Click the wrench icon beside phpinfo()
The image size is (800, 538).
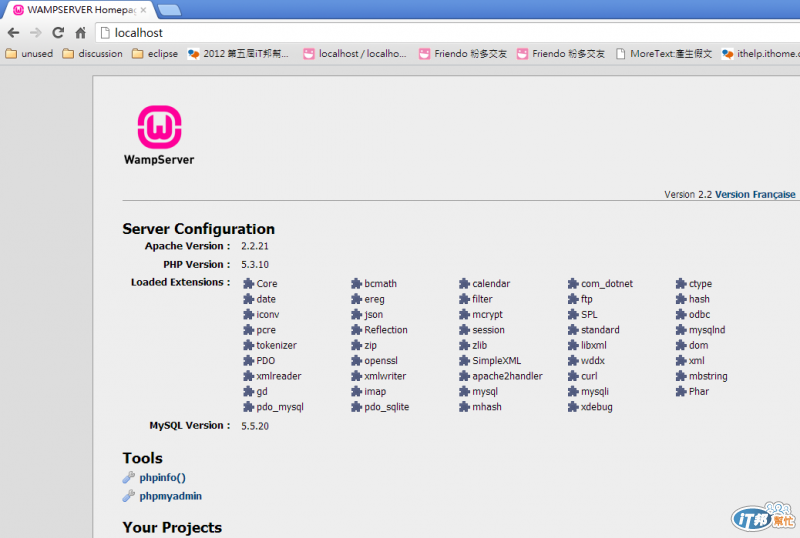[129, 477]
